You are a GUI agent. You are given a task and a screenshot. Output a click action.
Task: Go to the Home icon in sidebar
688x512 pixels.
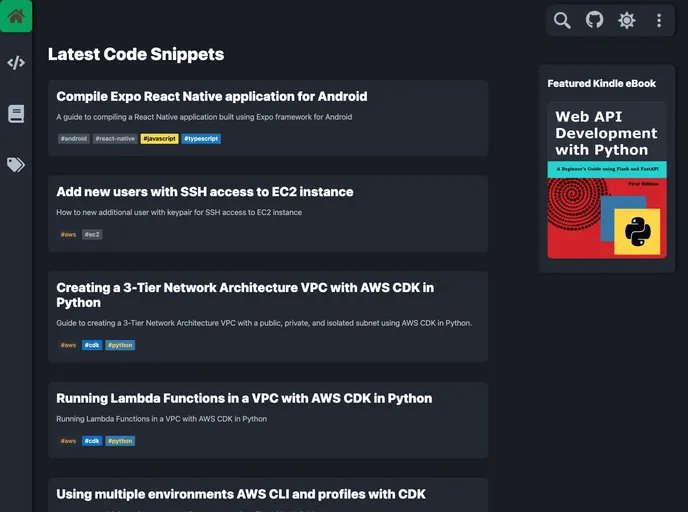click(x=16, y=16)
